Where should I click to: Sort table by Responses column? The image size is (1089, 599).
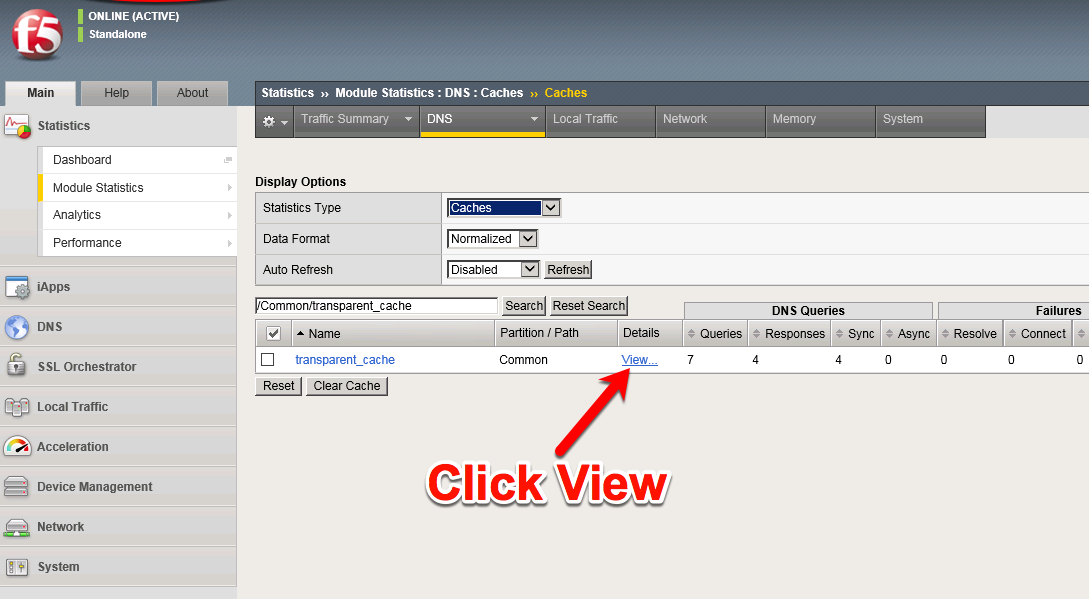tap(789, 334)
